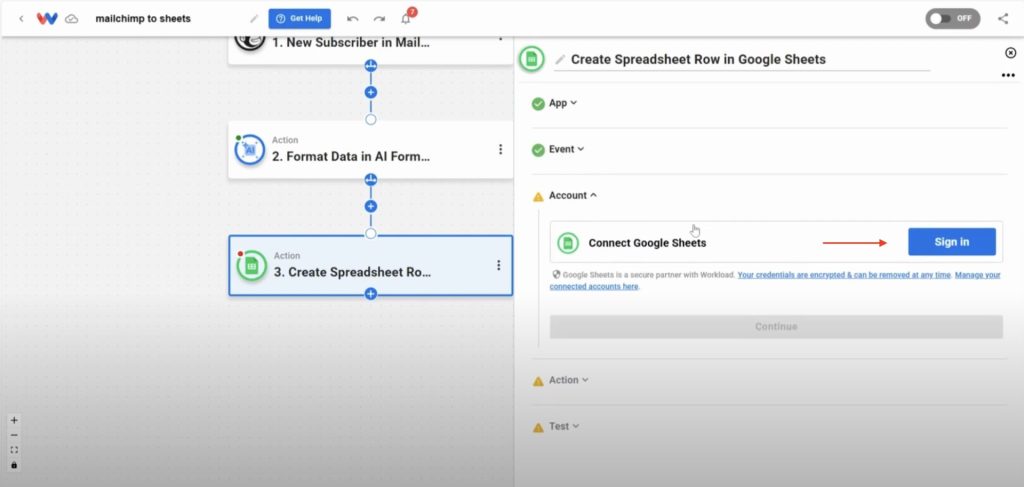Add a step below Format Data step

[371, 206]
